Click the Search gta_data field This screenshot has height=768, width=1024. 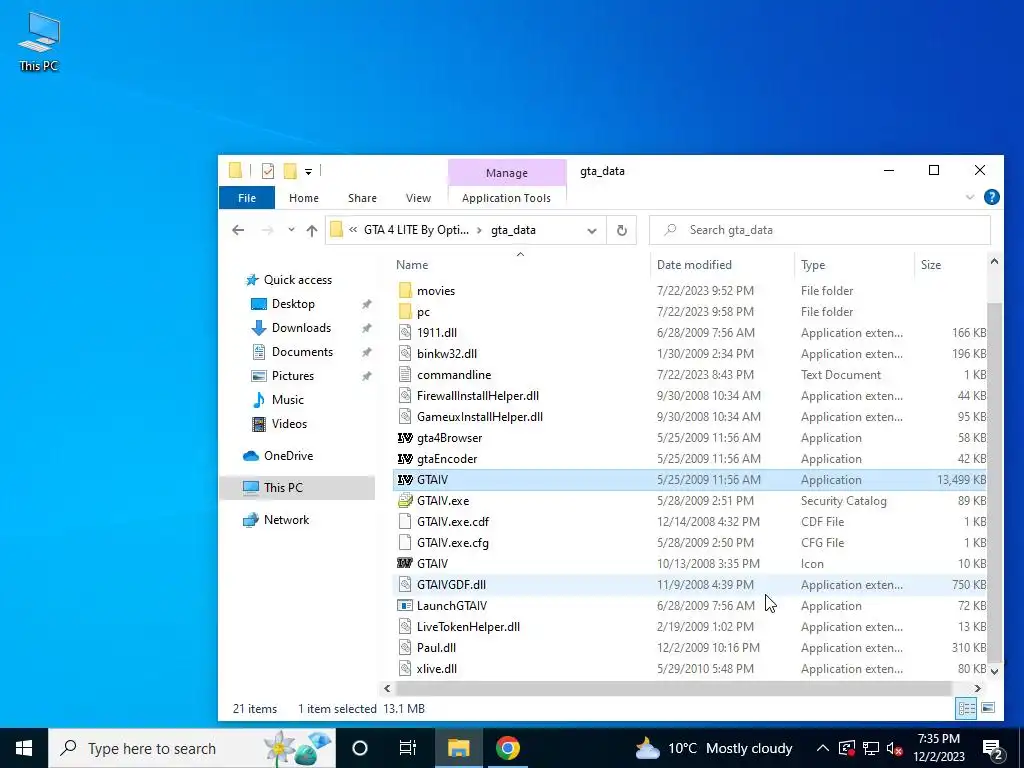(x=820, y=230)
